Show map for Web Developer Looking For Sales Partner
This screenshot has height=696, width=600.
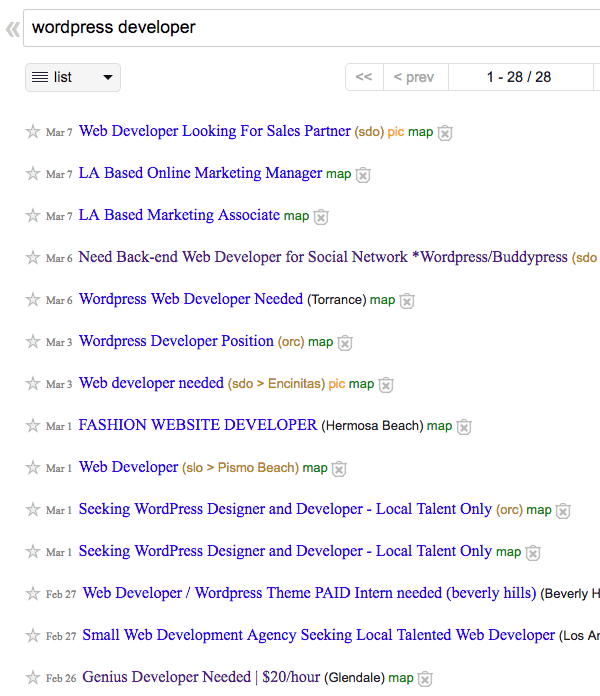(x=420, y=132)
